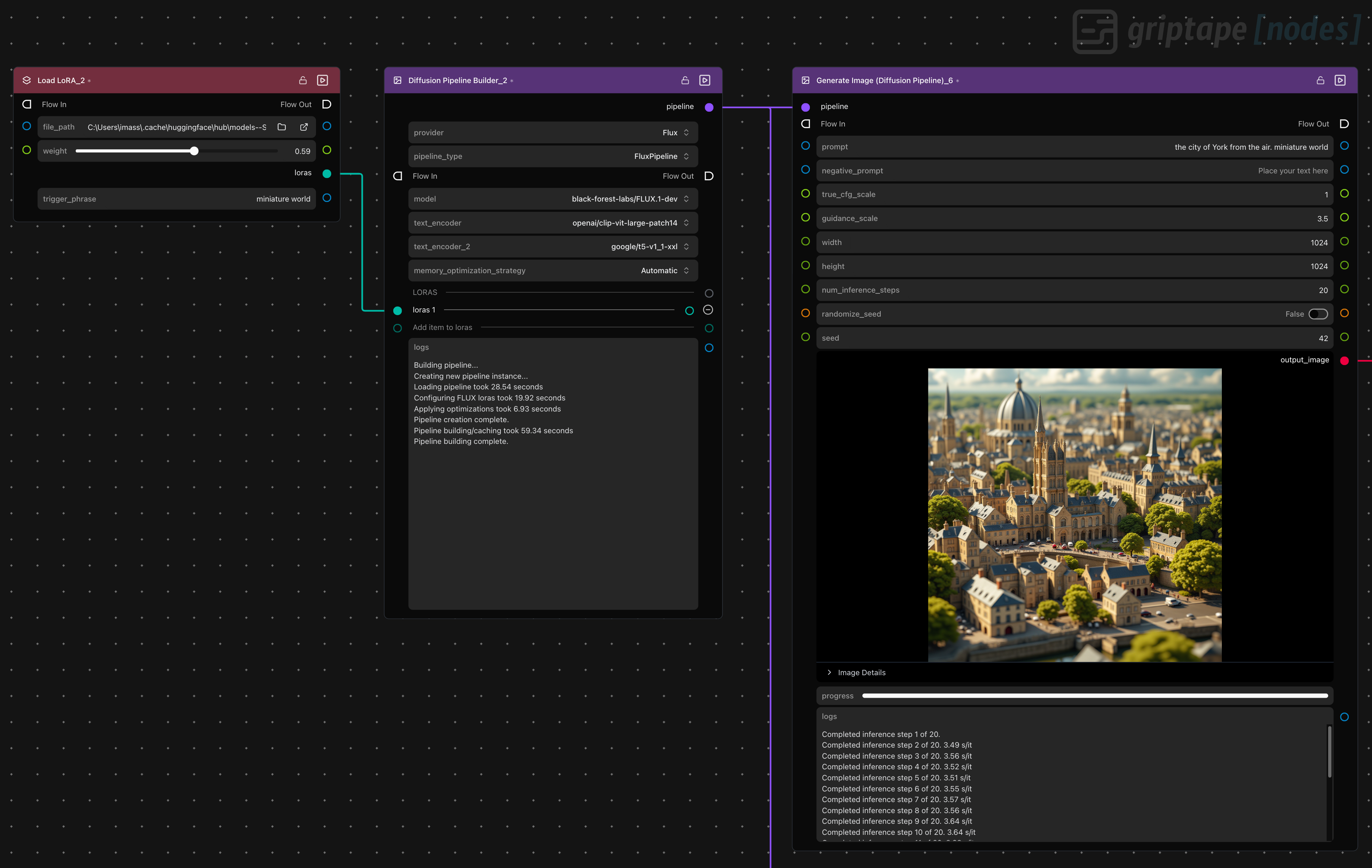1372x868 pixels.
Task: Remove loras 1 with the minus button
Action: [708, 310]
